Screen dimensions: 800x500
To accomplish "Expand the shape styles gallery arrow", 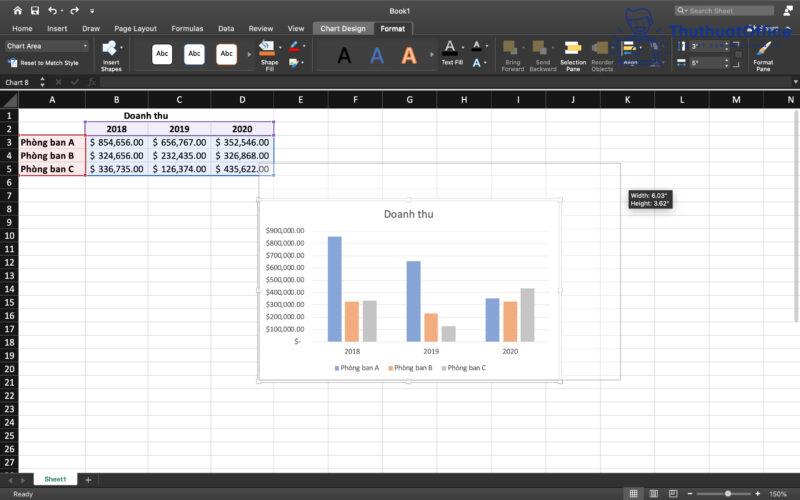I will (x=249, y=54).
